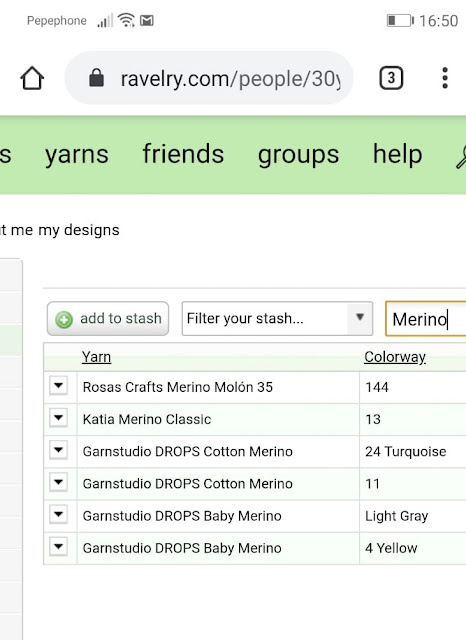
Task: Click the ravelry.com URL address bar
Action: point(209,78)
